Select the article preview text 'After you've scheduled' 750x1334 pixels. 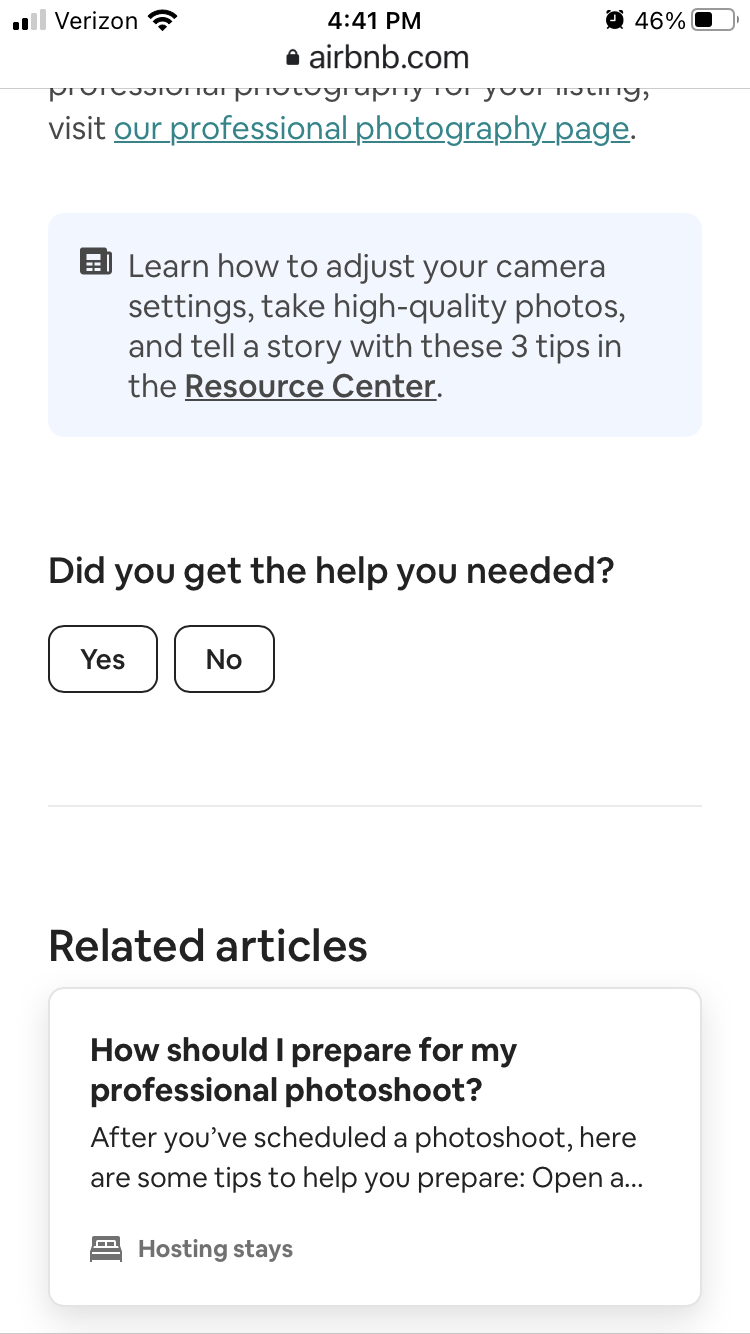click(x=366, y=1158)
